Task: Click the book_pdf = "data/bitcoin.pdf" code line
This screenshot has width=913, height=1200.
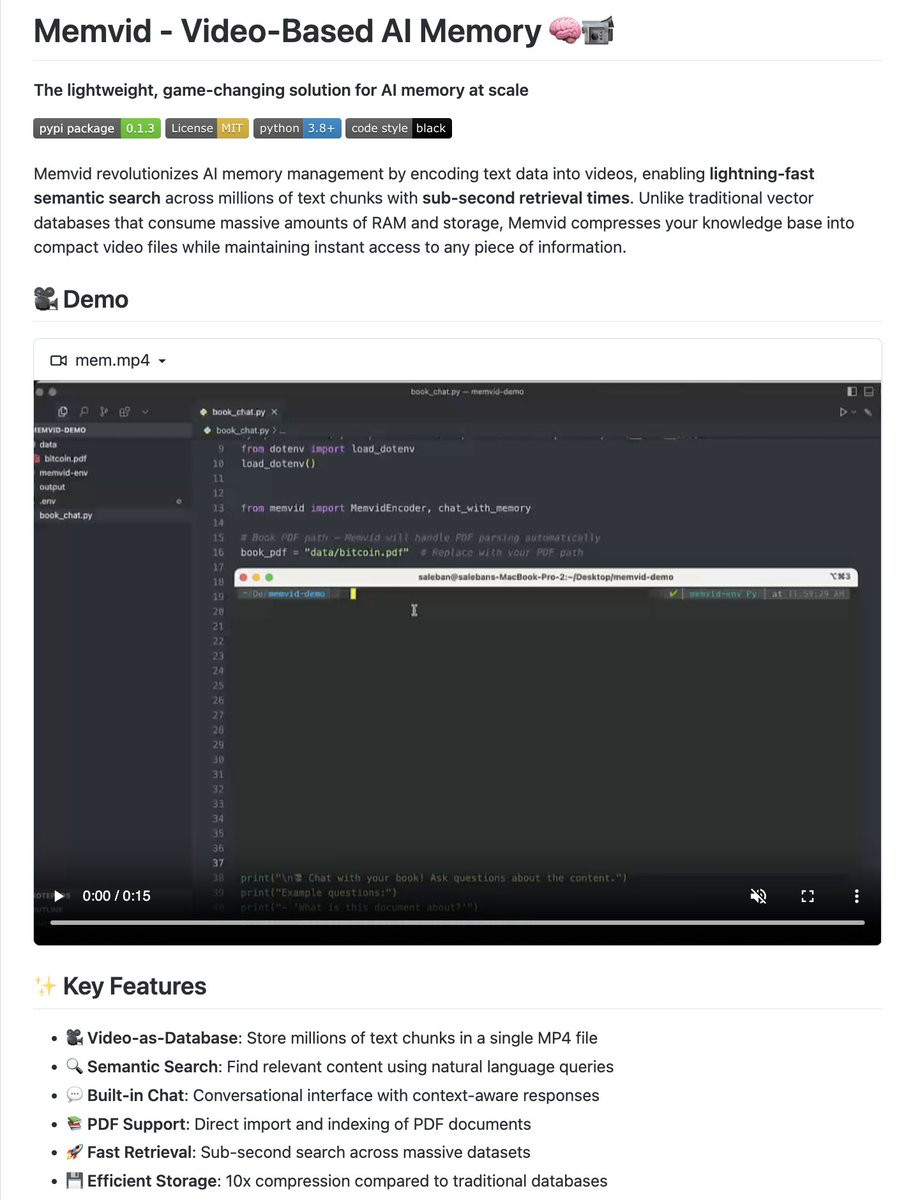Action: click(323, 552)
